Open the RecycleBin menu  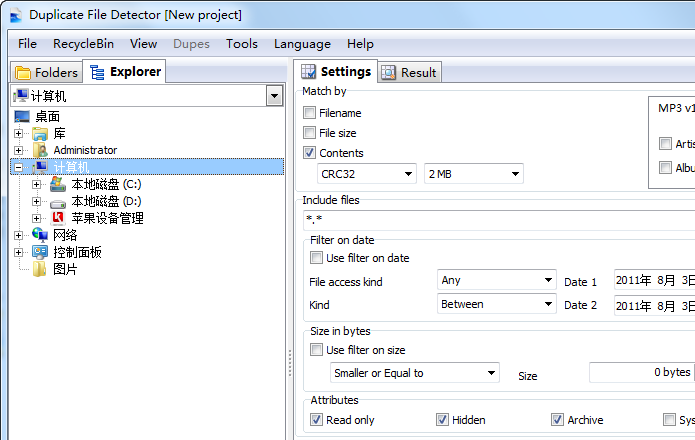[x=83, y=44]
